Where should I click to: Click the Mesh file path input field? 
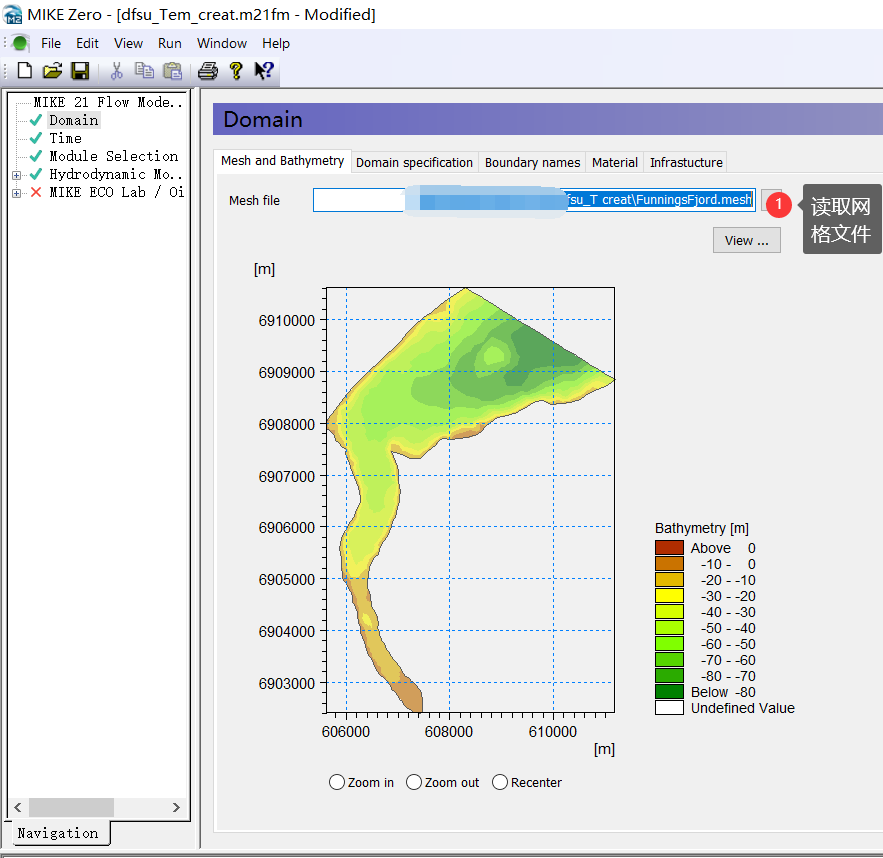pyautogui.click(x=360, y=200)
